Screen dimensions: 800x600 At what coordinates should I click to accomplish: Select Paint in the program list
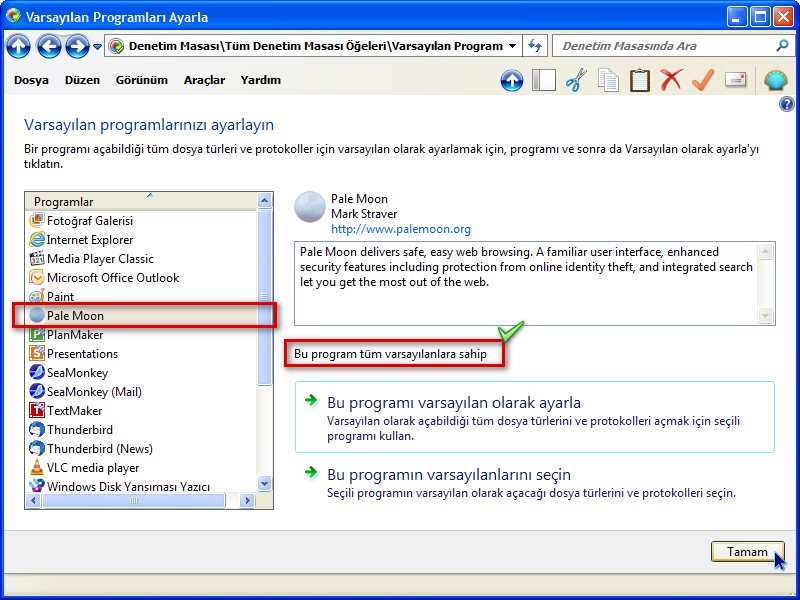click(x=141, y=296)
